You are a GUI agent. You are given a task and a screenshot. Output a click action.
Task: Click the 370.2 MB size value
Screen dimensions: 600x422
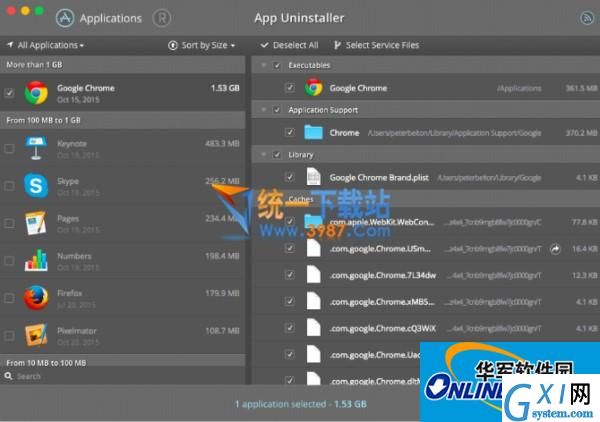(x=581, y=133)
